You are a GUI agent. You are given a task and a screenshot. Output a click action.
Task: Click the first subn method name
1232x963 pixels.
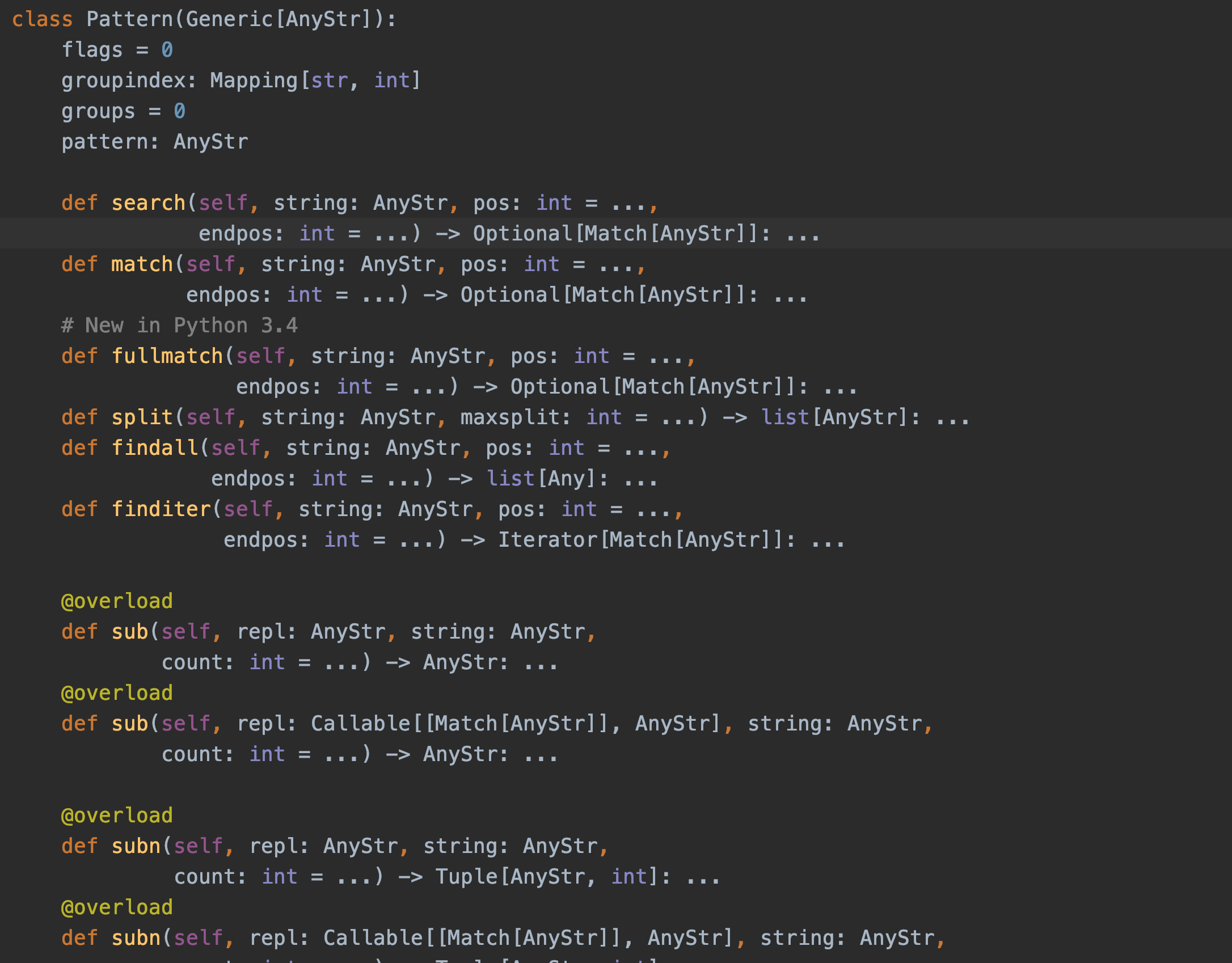coord(136,846)
